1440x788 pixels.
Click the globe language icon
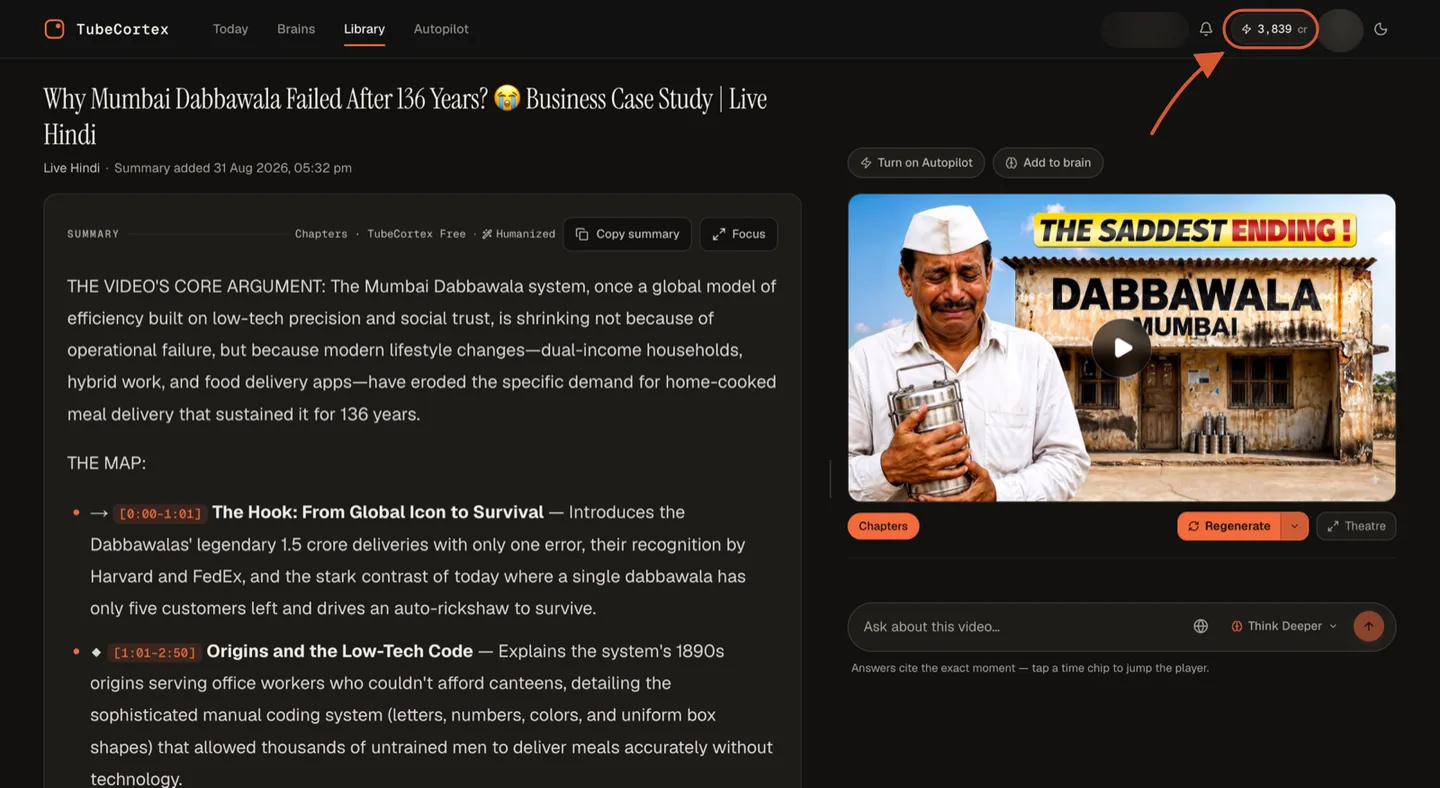1201,626
